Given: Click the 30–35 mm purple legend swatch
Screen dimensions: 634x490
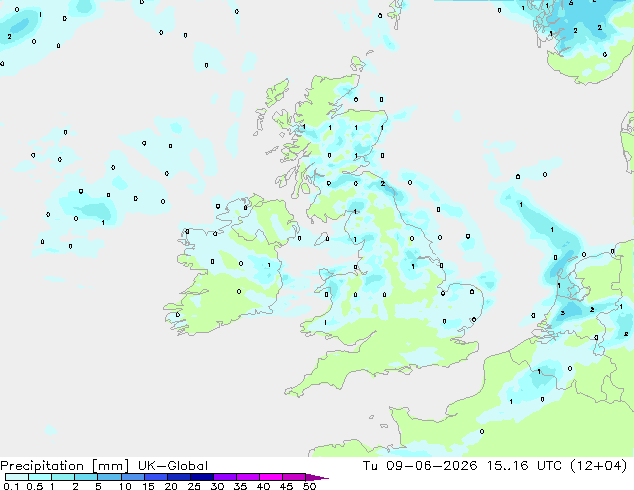Looking at the screenshot, I should 225,477.
